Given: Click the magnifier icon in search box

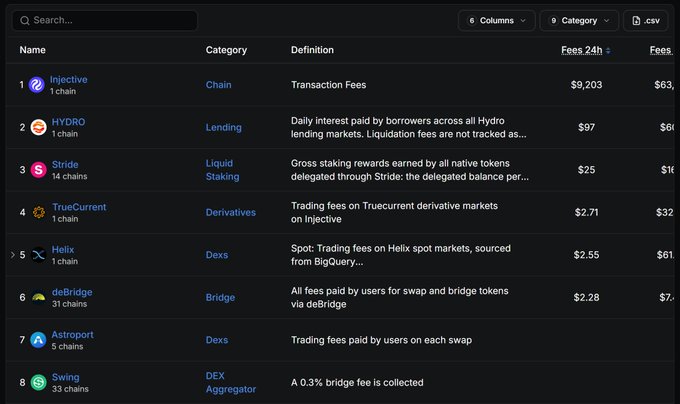Looking at the screenshot, I should tap(25, 20).
